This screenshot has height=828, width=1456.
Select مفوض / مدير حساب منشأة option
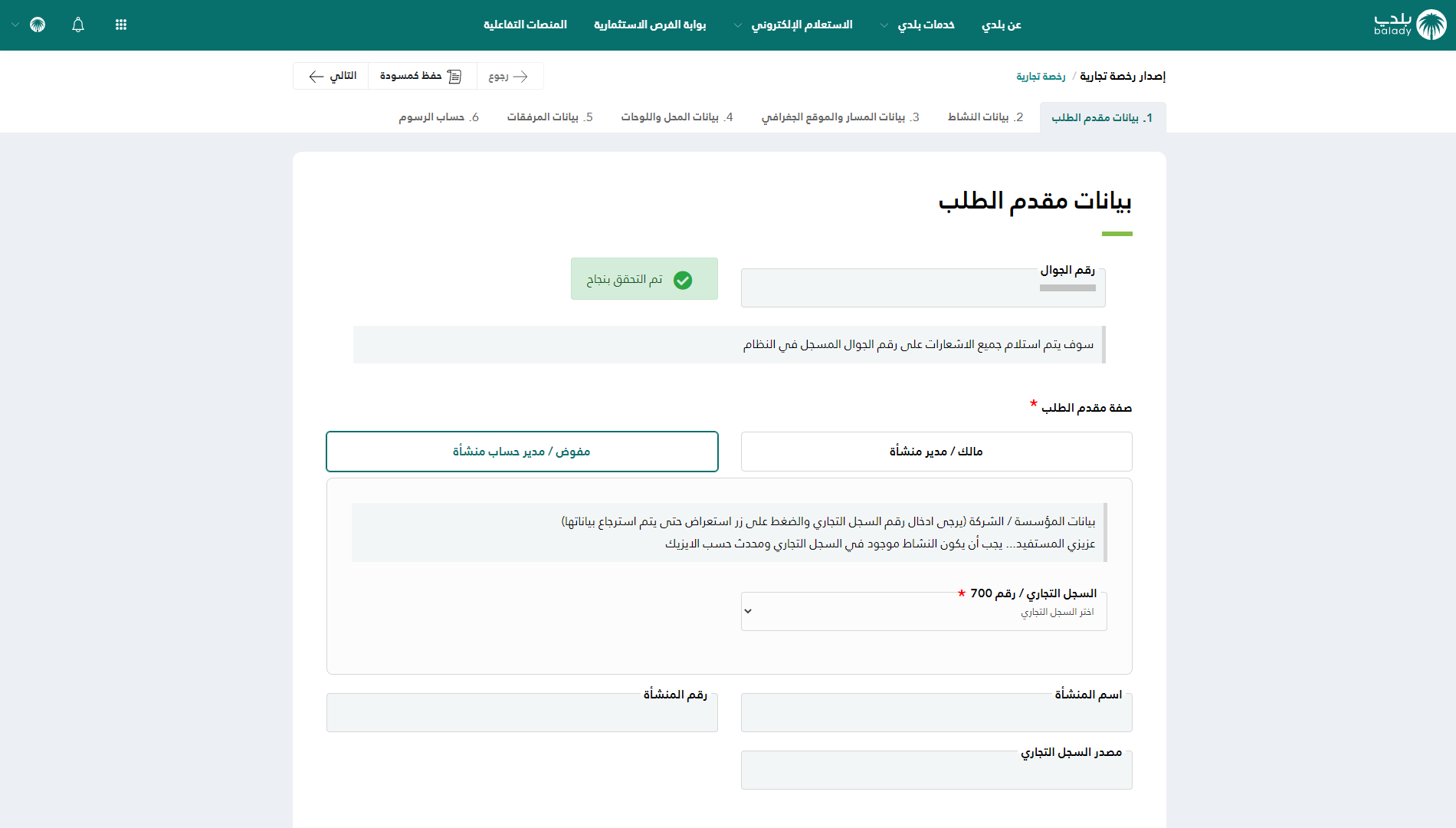click(522, 452)
